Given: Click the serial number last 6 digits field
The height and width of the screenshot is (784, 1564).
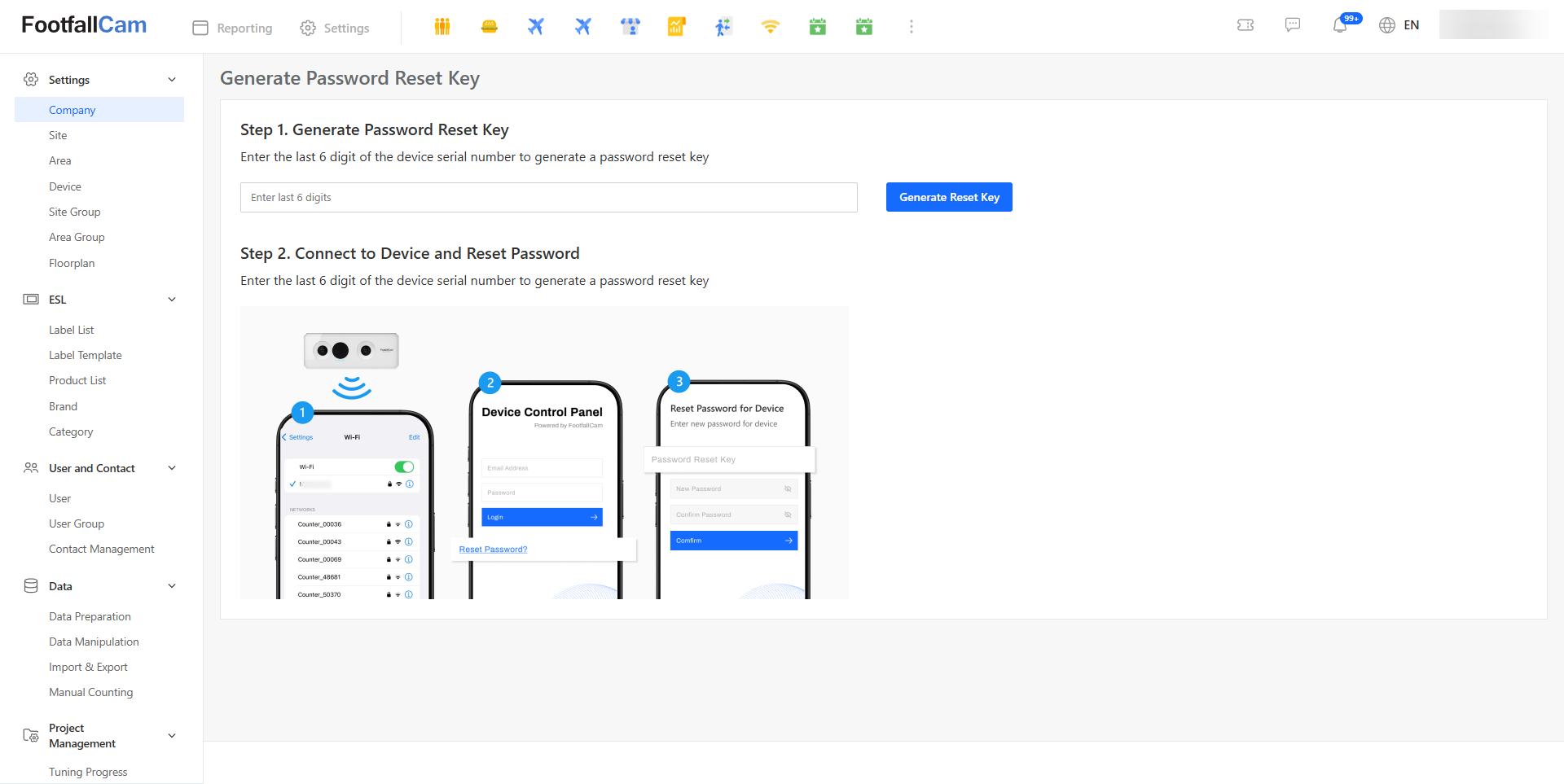Looking at the screenshot, I should [x=548, y=197].
